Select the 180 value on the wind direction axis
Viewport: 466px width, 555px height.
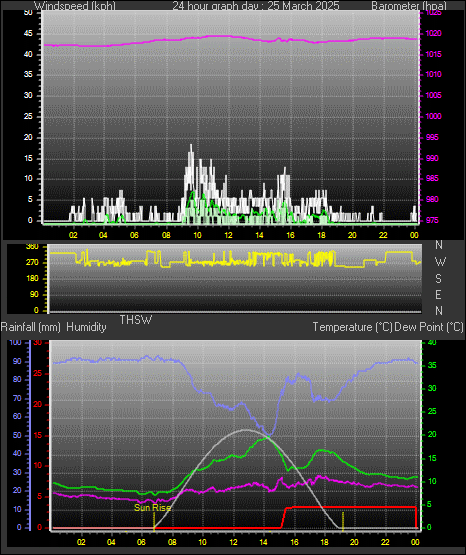click(x=33, y=279)
